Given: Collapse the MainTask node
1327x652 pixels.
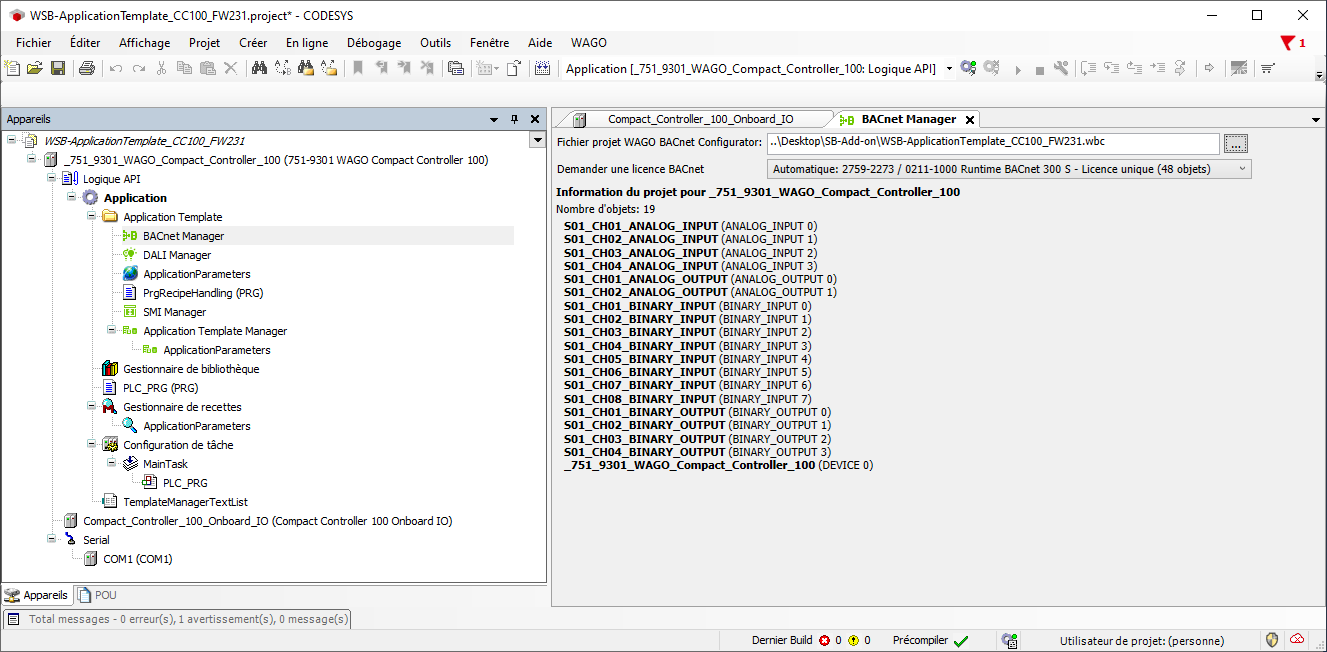Looking at the screenshot, I should tap(112, 464).
